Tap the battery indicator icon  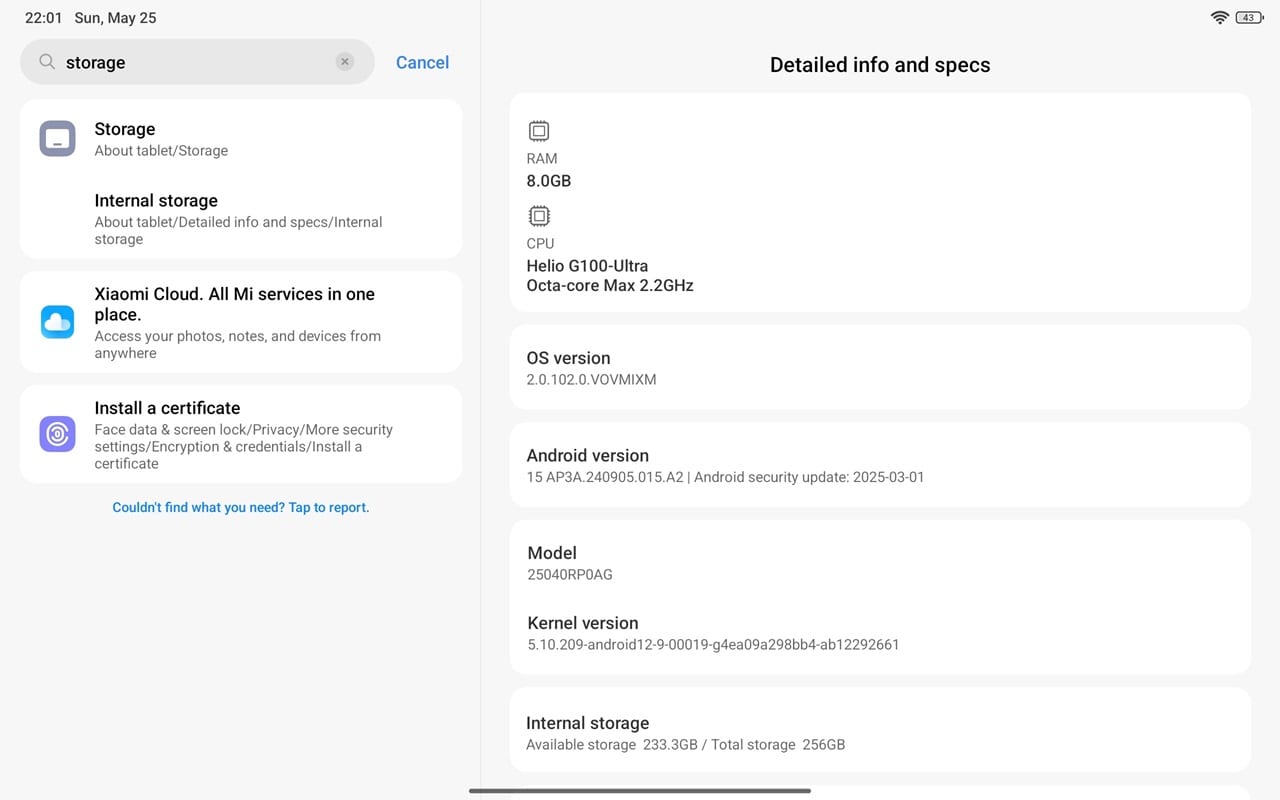1249,18
